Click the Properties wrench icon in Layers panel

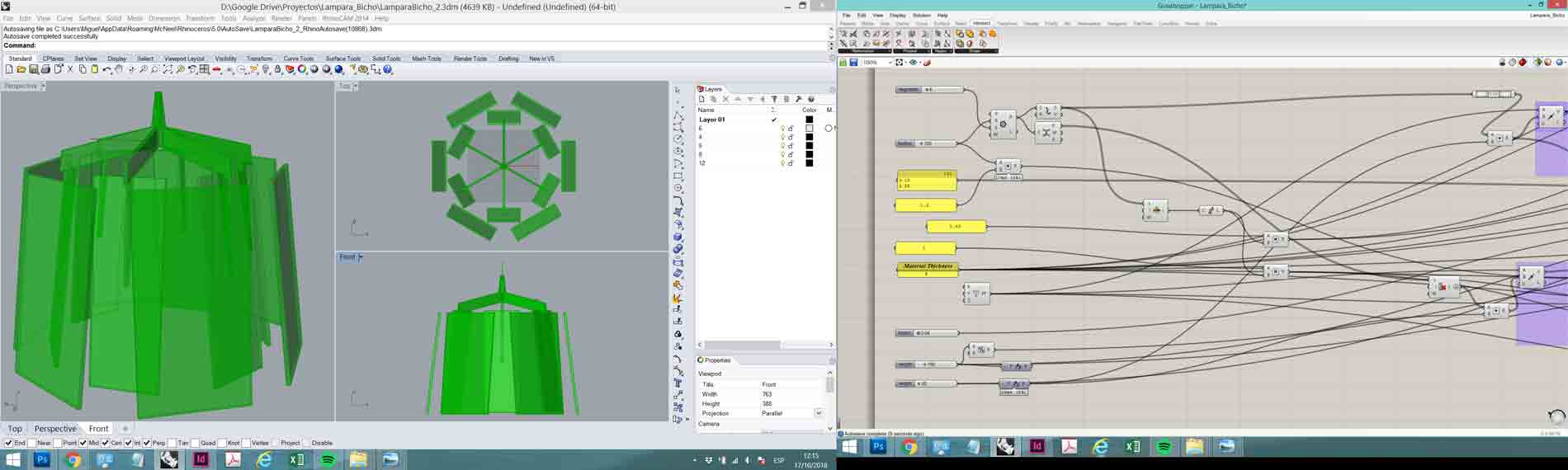click(799, 99)
